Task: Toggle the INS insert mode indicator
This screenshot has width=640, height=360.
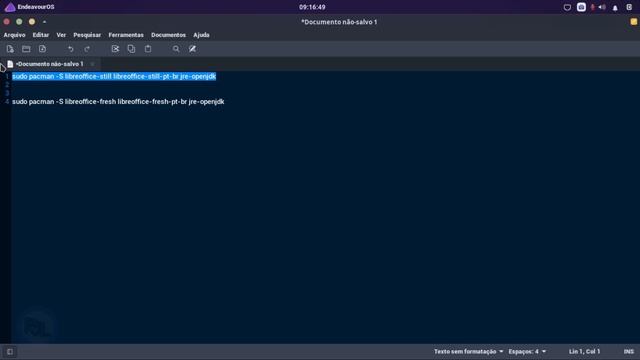Action: click(629, 351)
